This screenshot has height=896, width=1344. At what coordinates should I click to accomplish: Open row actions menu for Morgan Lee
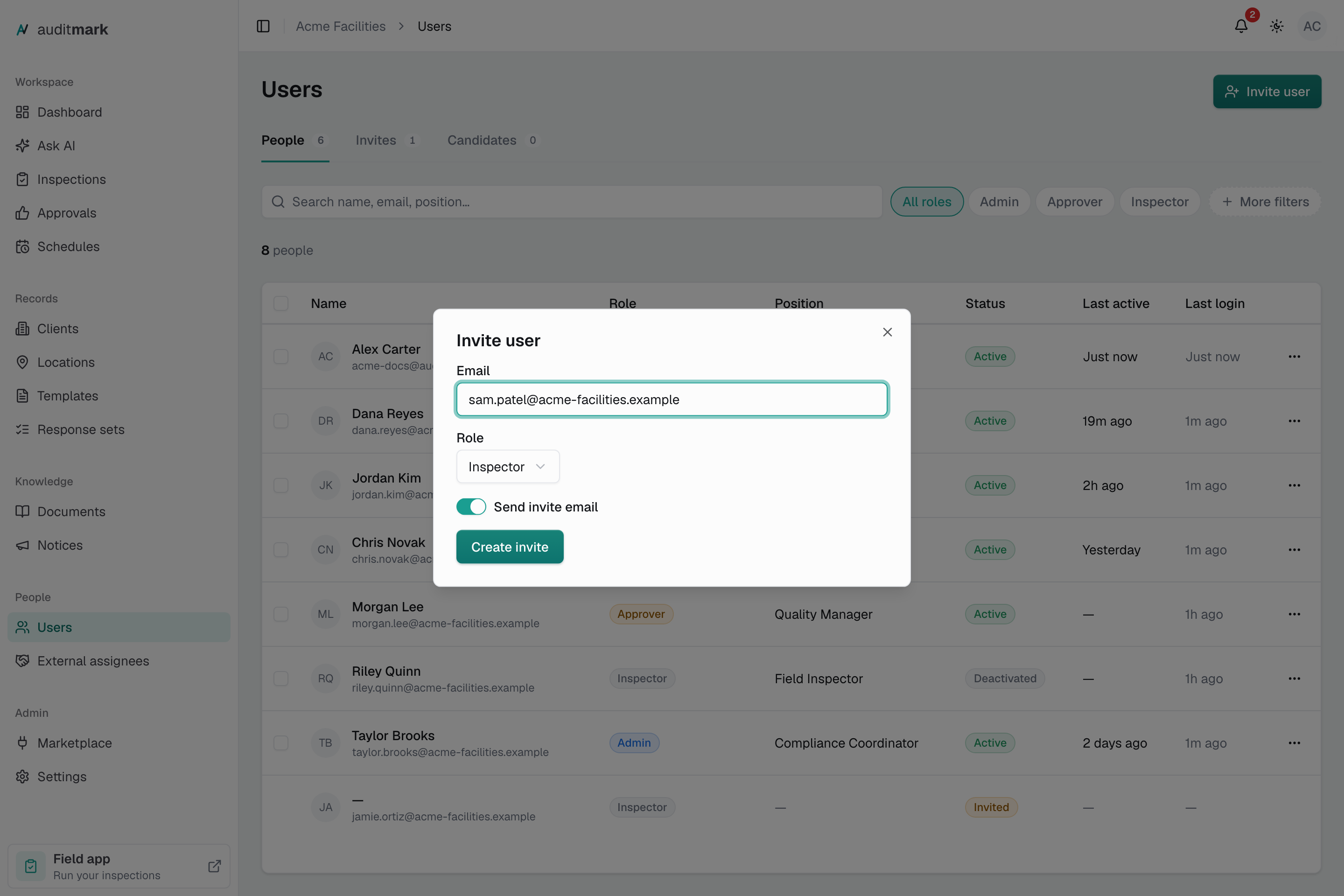[1294, 614]
